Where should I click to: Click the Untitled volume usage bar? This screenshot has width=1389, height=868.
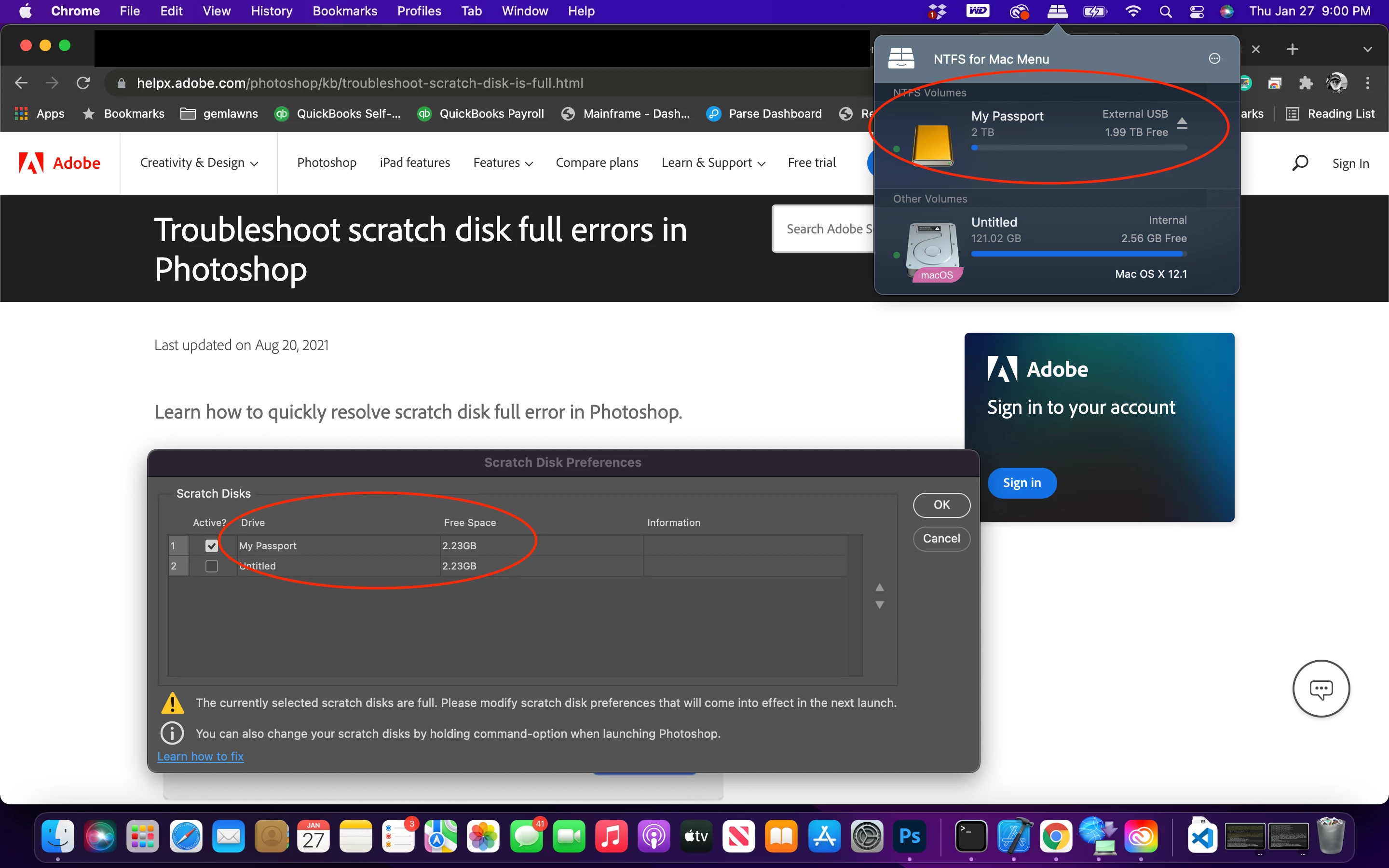coord(1078,254)
